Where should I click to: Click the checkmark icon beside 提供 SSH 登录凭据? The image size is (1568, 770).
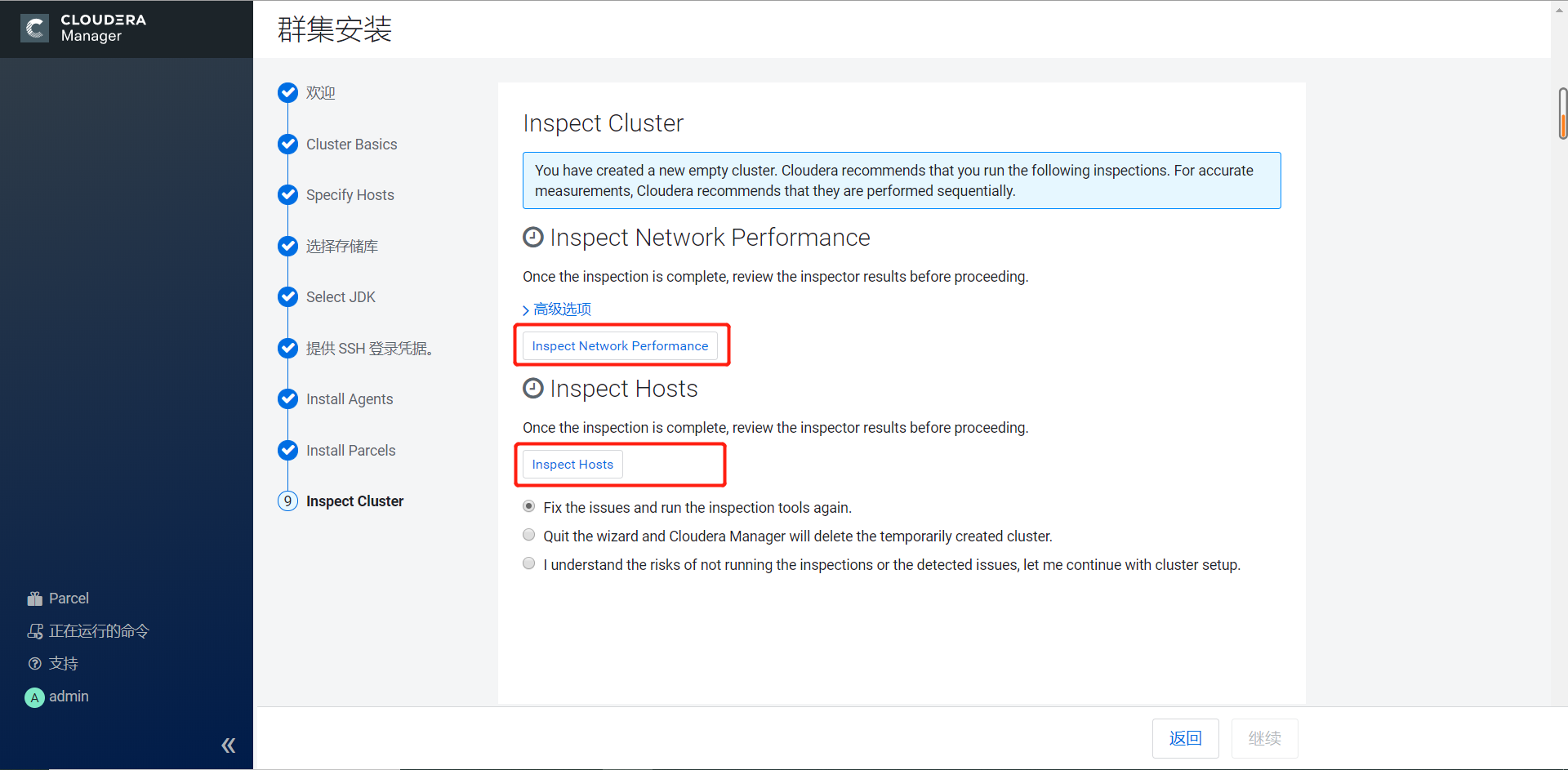click(x=287, y=349)
